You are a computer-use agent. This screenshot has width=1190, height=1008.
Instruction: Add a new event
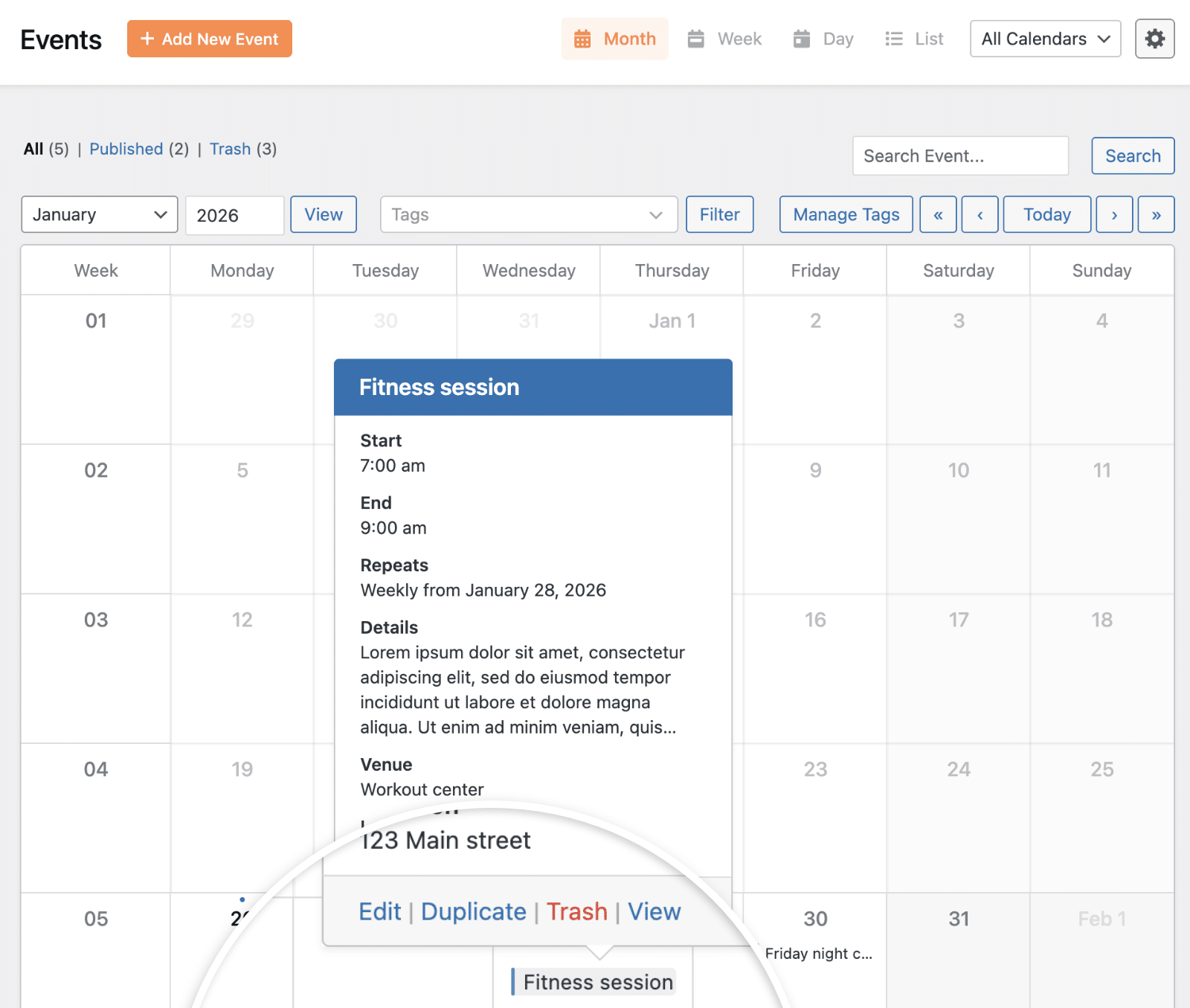209,39
